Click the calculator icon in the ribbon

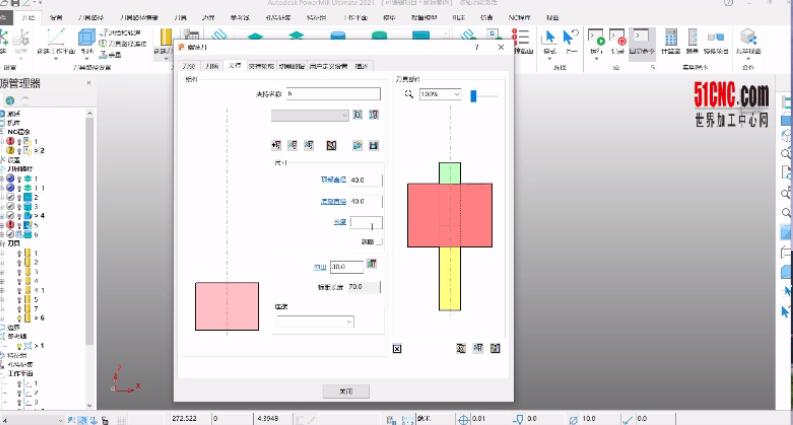point(671,40)
